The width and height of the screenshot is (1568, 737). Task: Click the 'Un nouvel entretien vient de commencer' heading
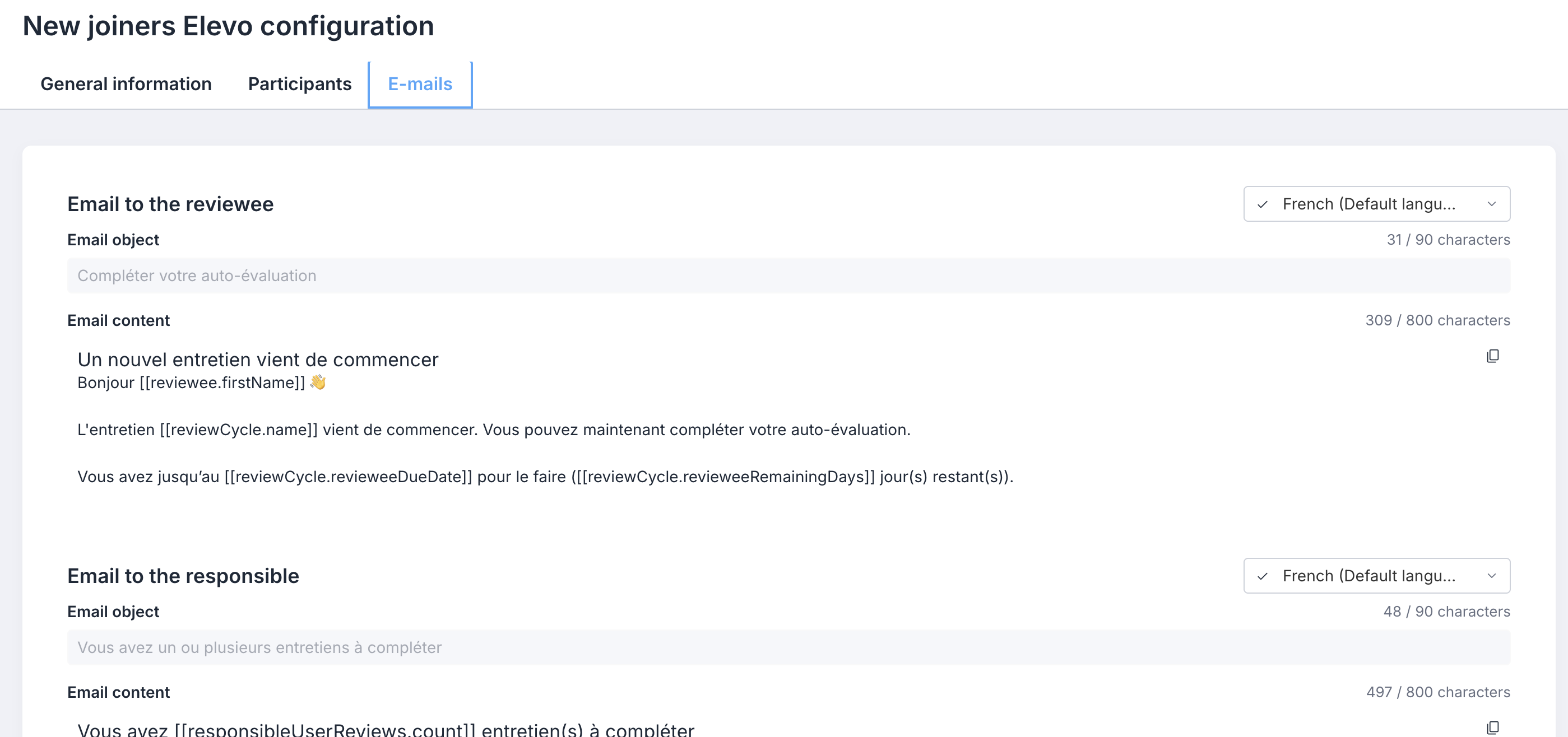pyautogui.click(x=257, y=360)
